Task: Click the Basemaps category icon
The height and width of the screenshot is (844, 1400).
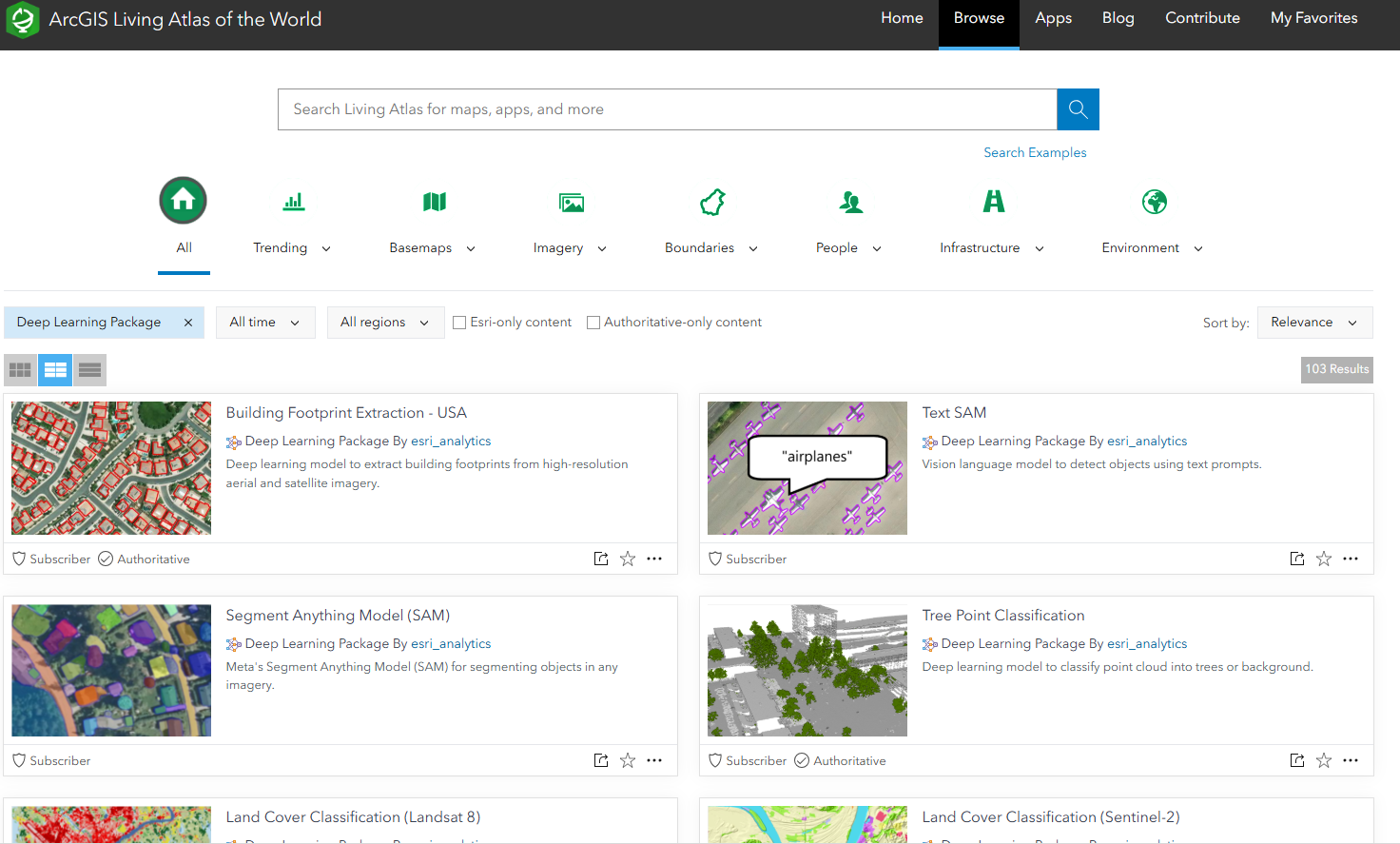Action: coord(434,202)
